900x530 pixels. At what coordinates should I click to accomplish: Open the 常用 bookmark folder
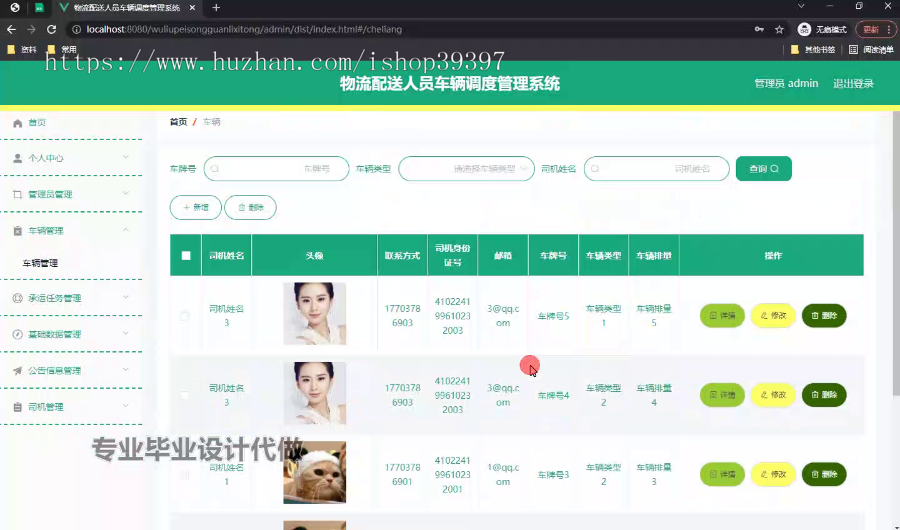coord(62,49)
